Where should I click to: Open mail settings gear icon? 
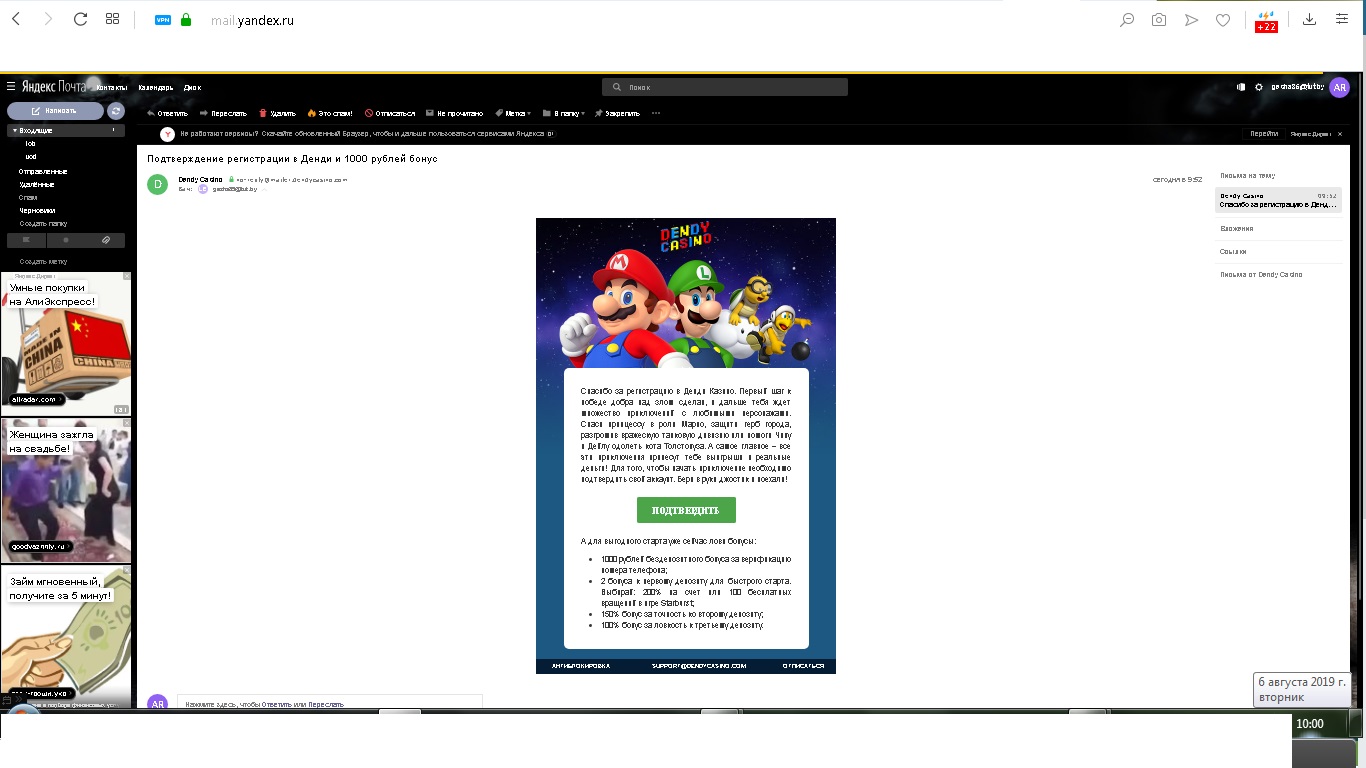(1259, 87)
